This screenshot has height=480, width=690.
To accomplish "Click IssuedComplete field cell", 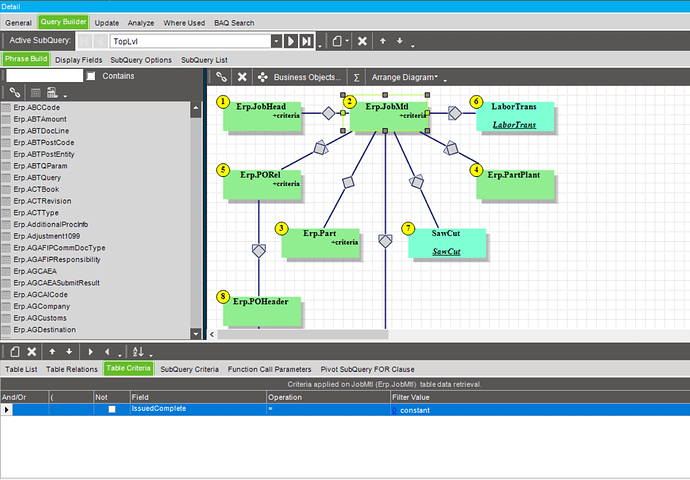I will (198, 409).
